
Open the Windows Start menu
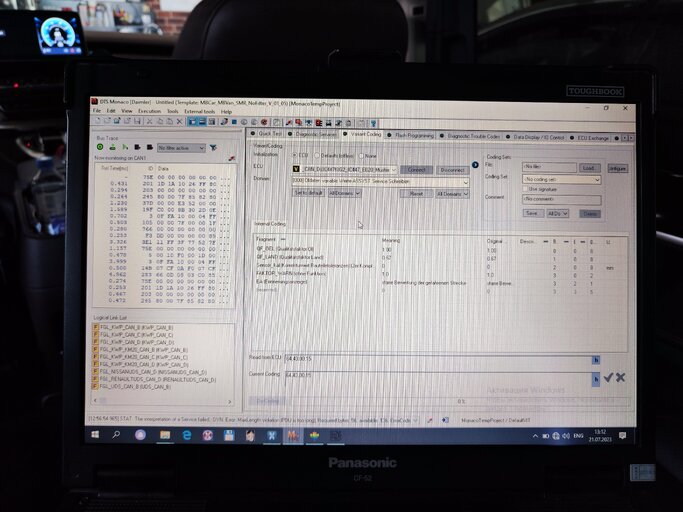[x=95, y=434]
